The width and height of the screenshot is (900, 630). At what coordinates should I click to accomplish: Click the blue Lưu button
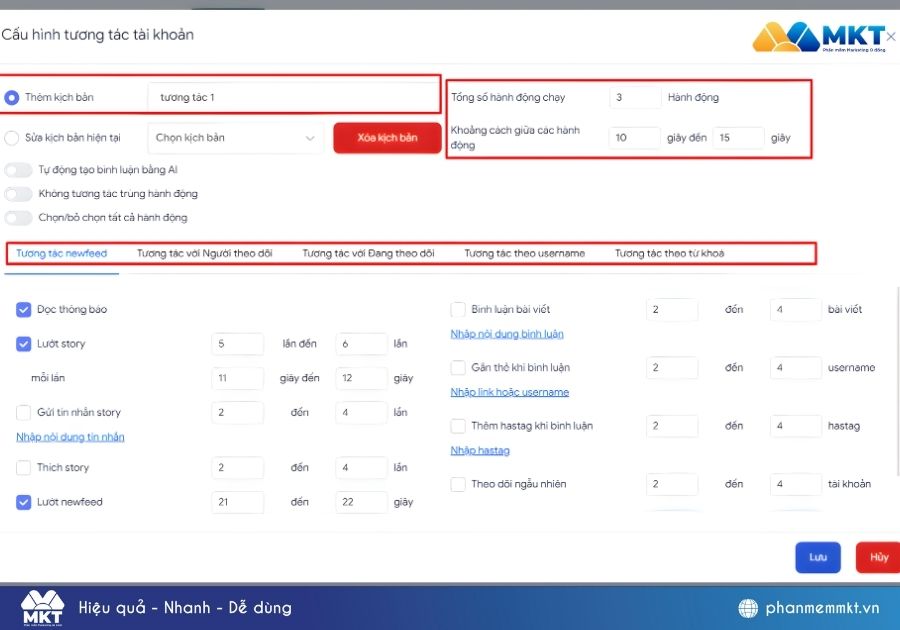pos(818,557)
